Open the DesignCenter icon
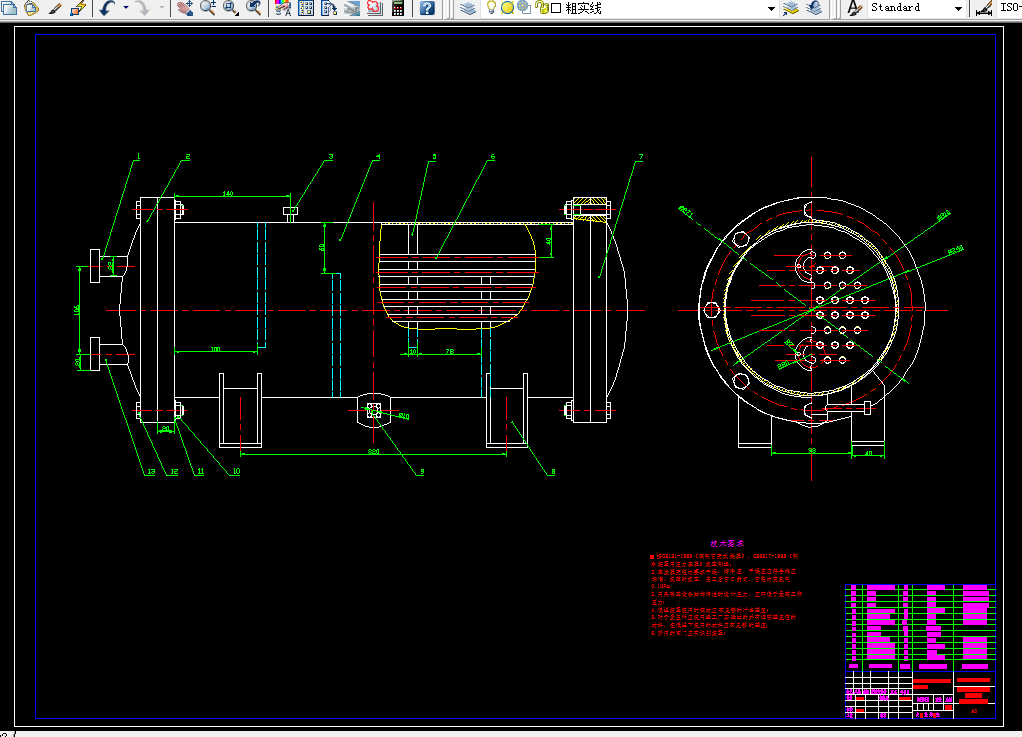 click(x=306, y=8)
